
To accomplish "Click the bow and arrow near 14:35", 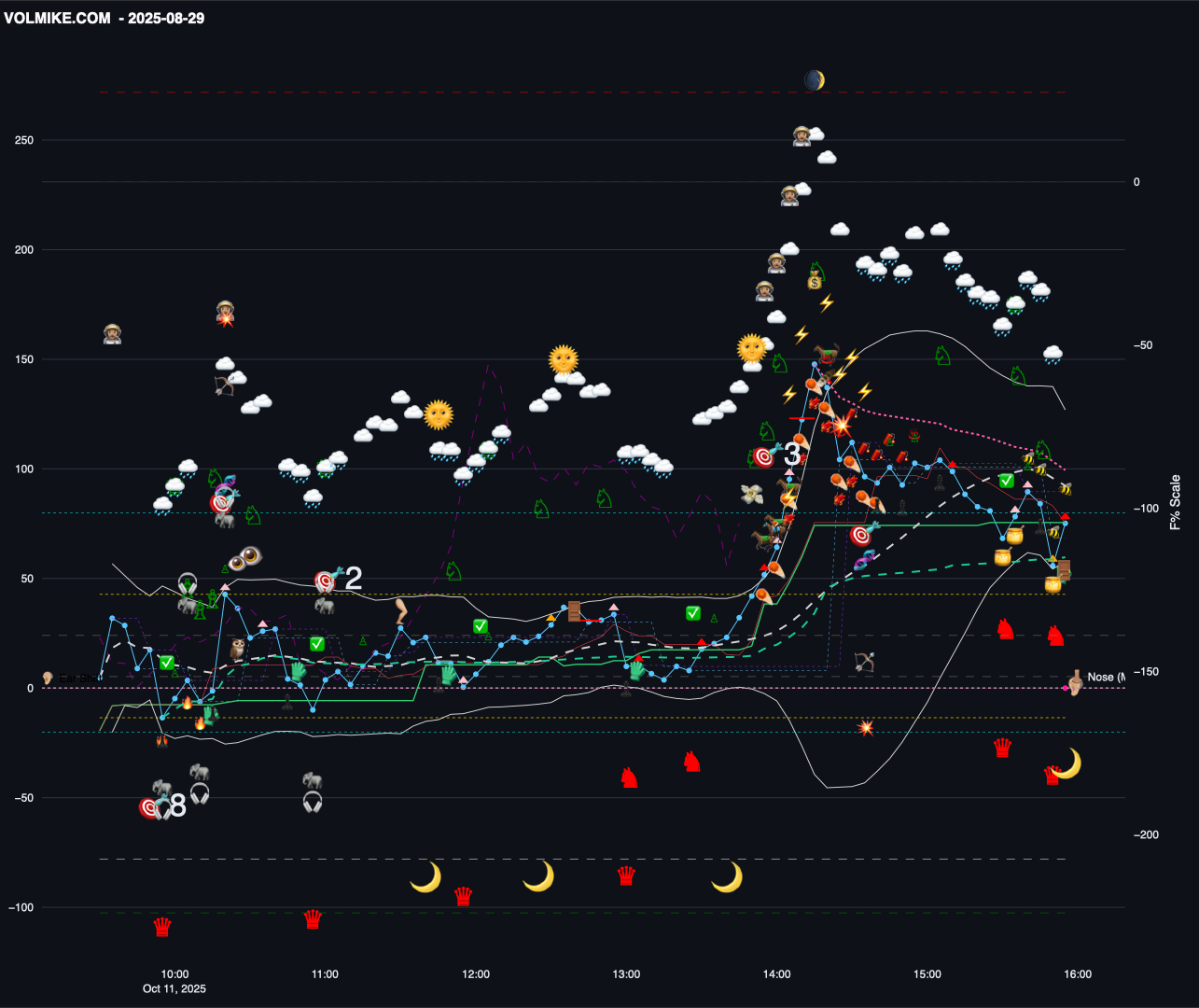I will pyautogui.click(x=864, y=663).
